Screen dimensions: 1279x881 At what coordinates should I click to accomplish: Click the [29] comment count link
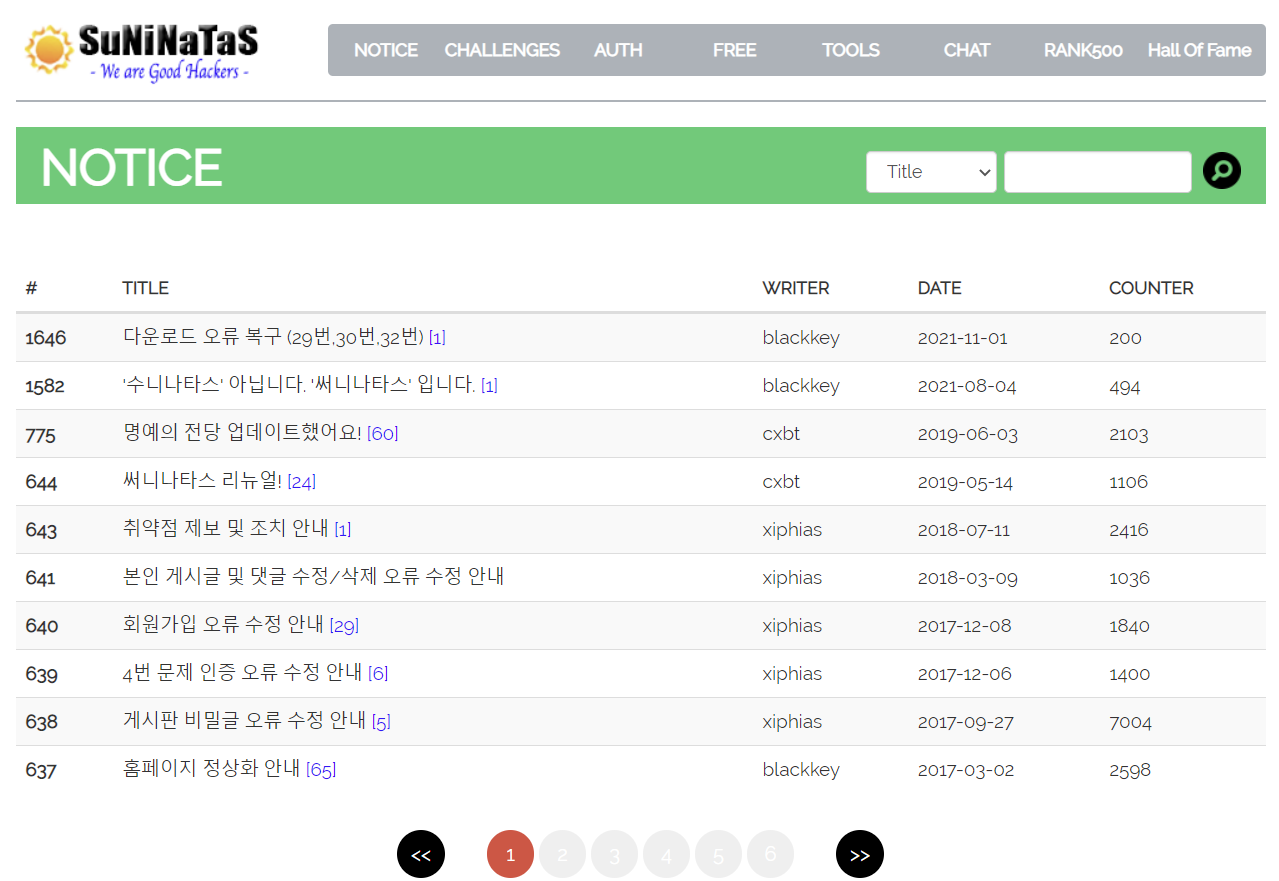pos(344,626)
